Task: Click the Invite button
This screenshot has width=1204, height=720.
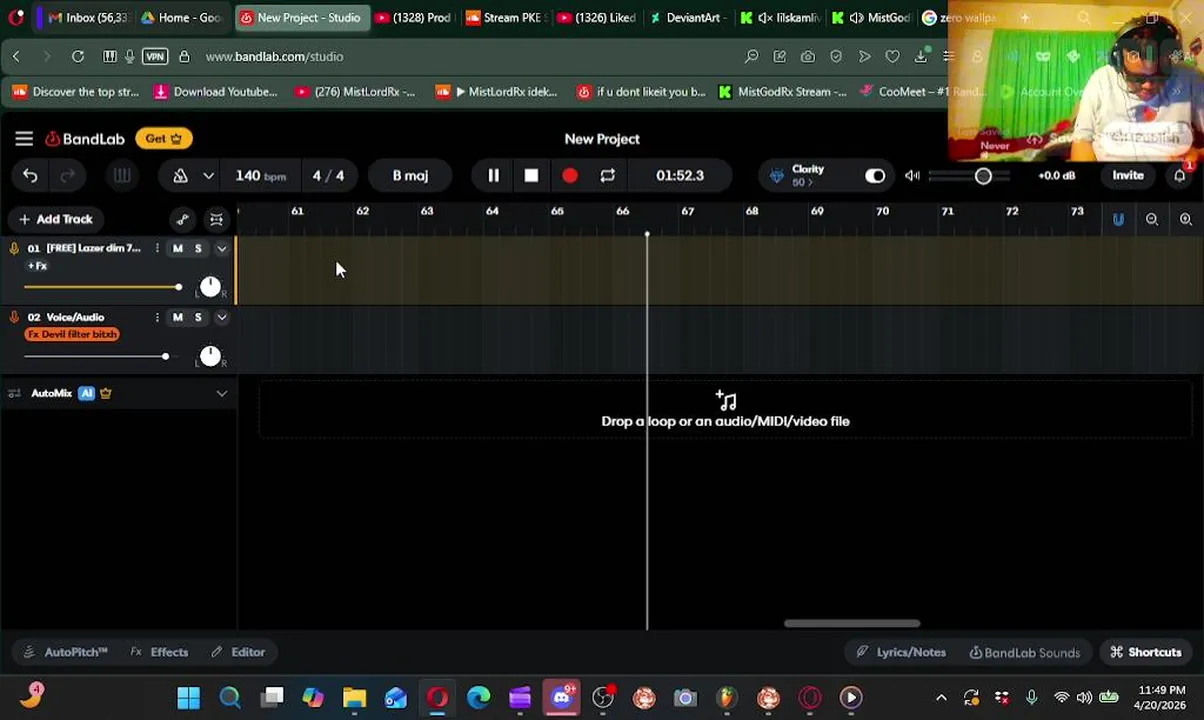Action: [x=1128, y=176]
